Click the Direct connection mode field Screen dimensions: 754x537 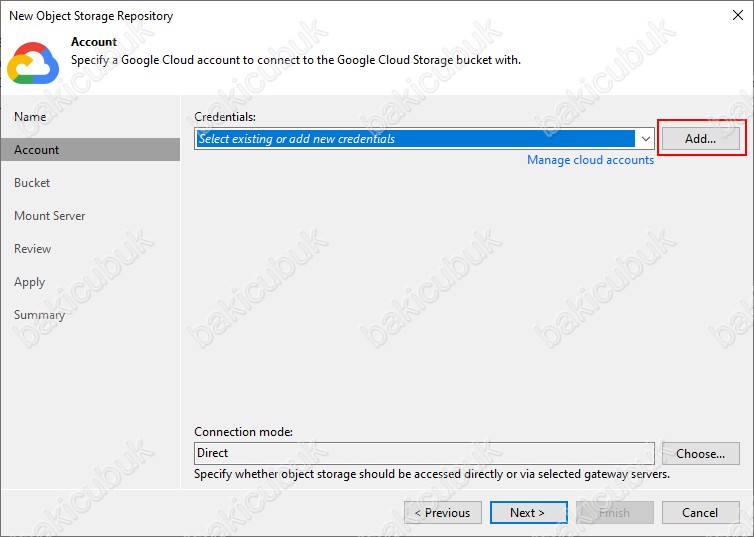[x=424, y=453]
